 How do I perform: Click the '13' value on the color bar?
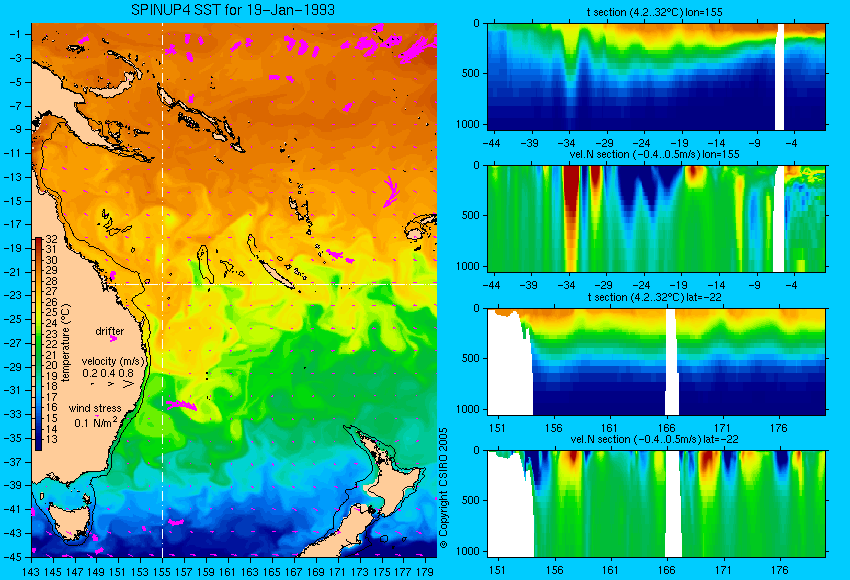coord(51,439)
